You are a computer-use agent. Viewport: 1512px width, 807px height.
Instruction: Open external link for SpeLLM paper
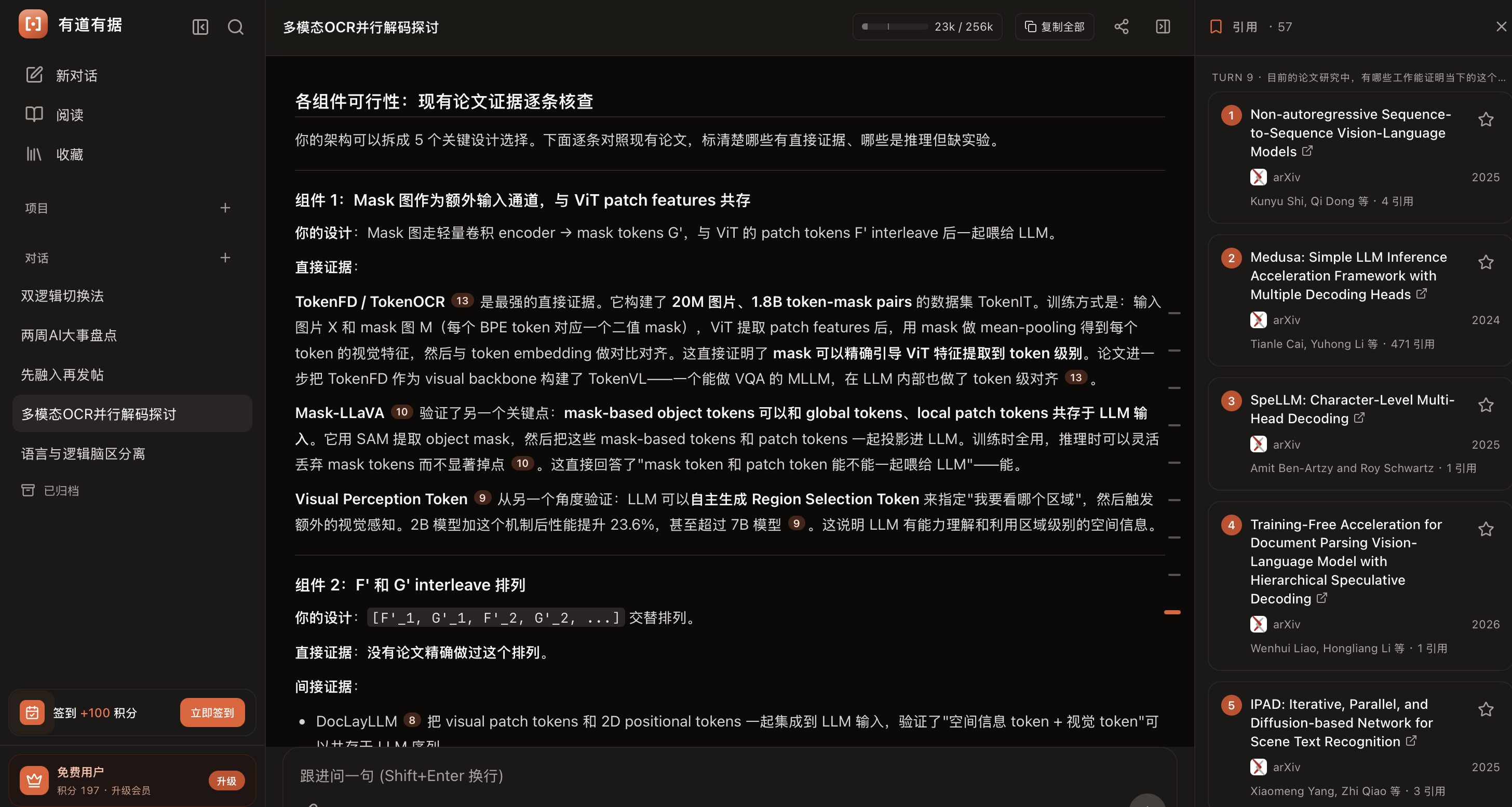[1359, 418]
